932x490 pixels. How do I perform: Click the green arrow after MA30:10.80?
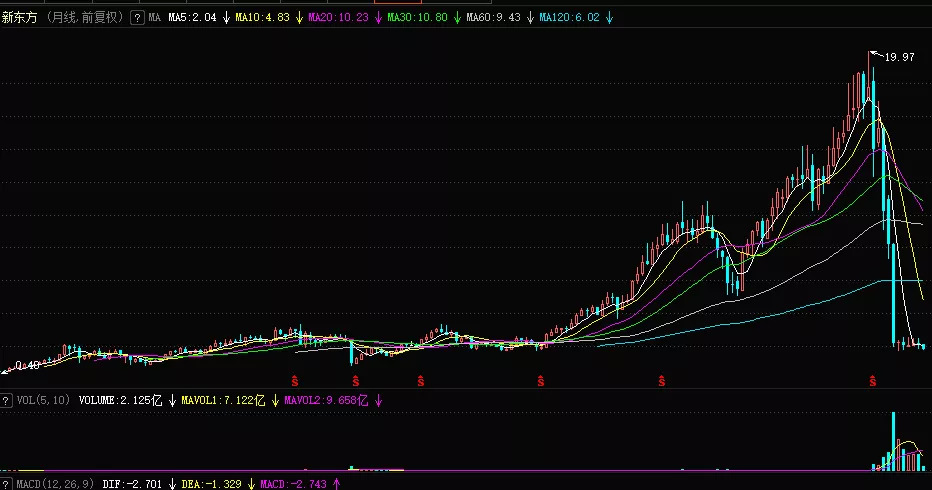tap(454, 18)
